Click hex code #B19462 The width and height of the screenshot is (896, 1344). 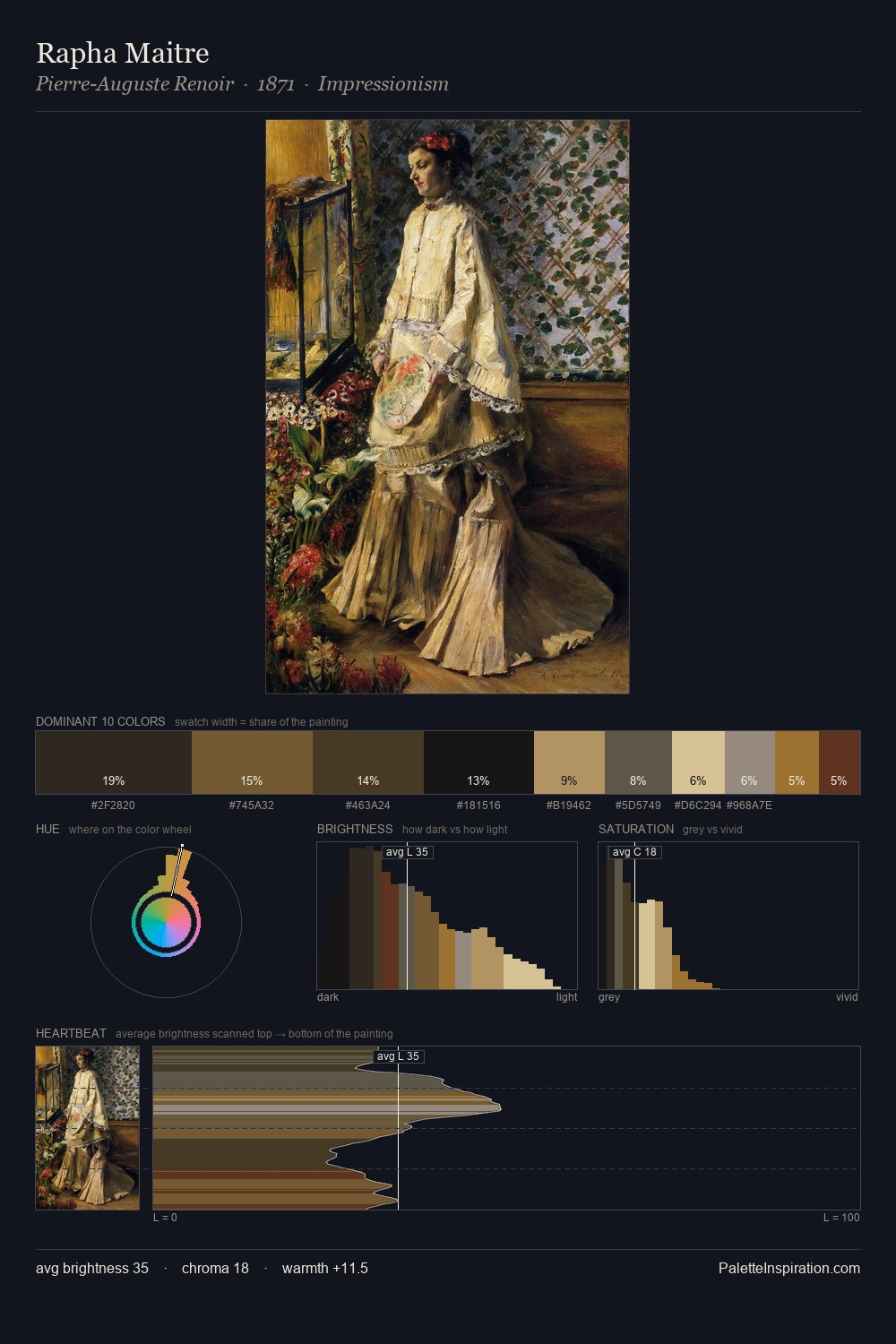569,806
